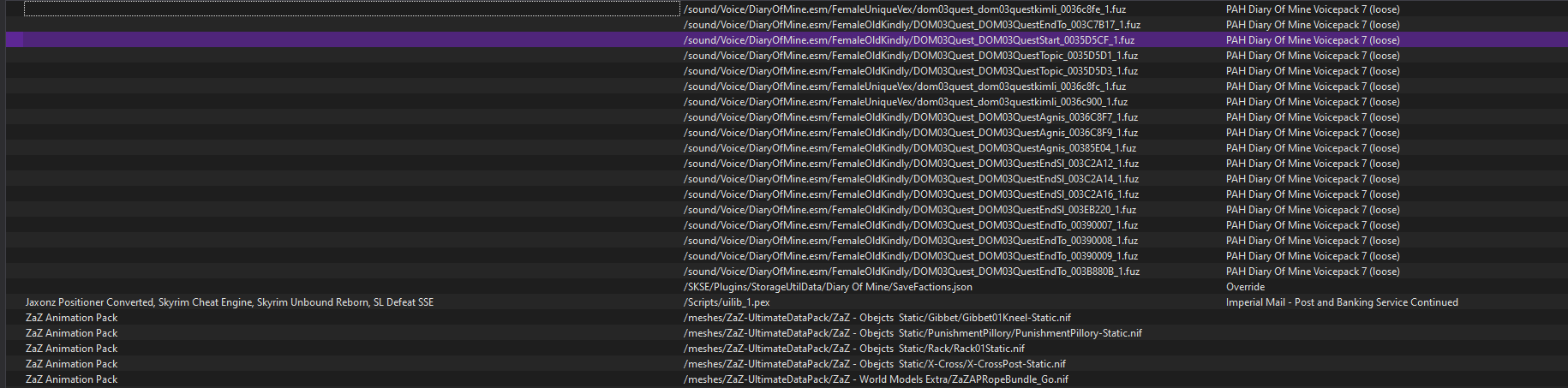Image resolution: width=1568 pixels, height=388 pixels.
Task: Click the ZaZAPRopeBundle_Go.nif file path
Action: click(x=875, y=379)
